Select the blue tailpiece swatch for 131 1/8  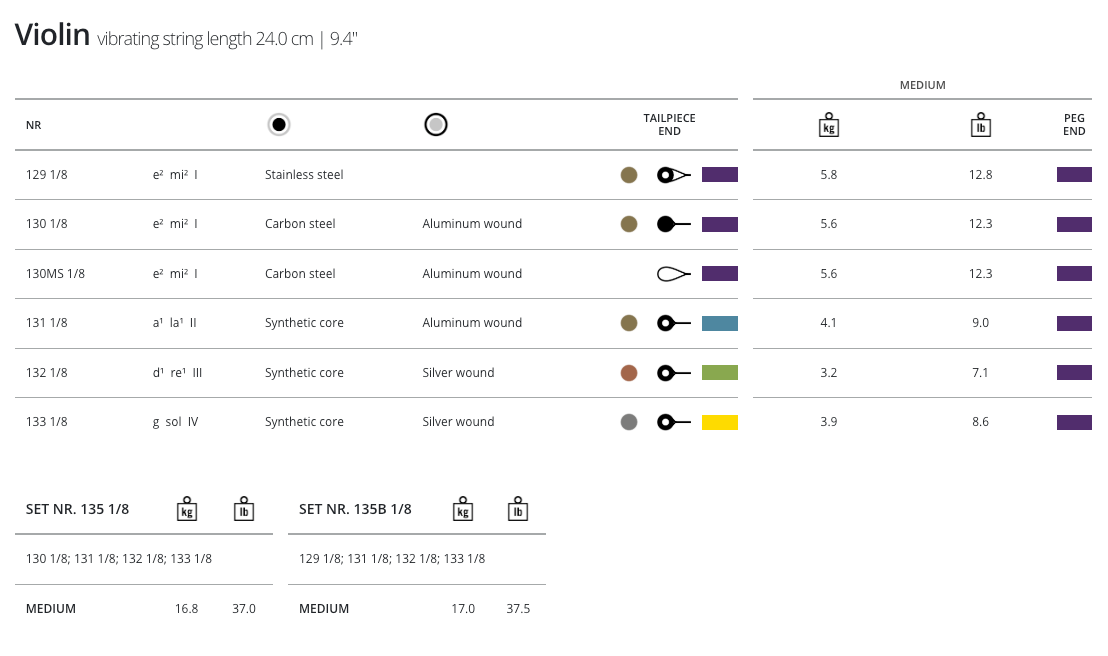(x=719, y=323)
